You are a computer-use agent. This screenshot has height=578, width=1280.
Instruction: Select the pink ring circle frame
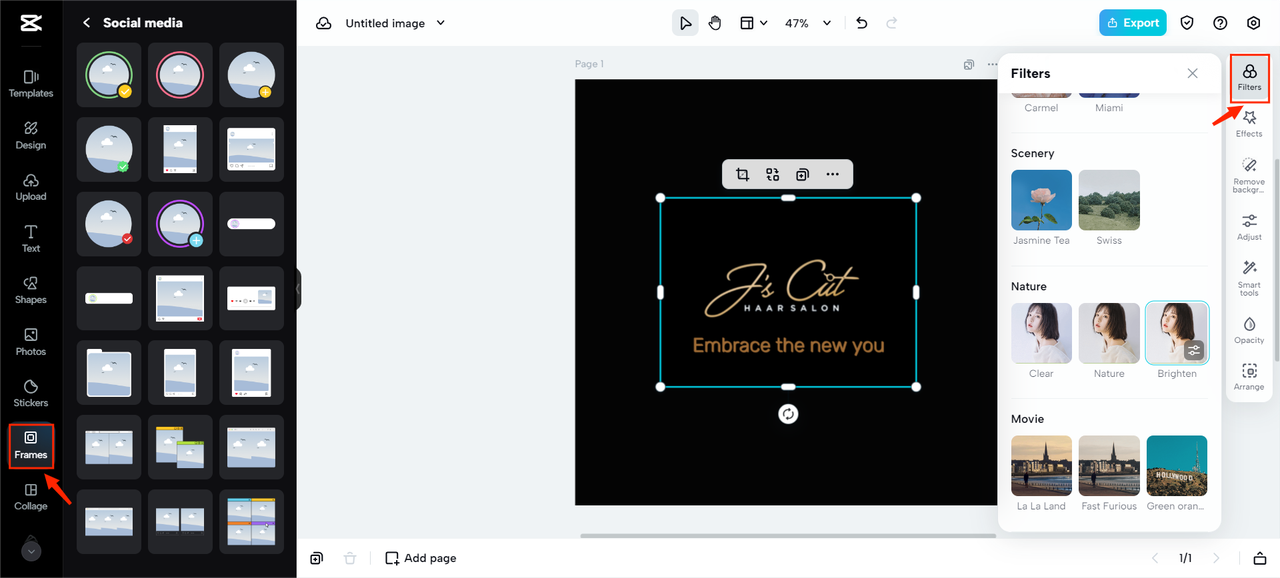[181, 75]
